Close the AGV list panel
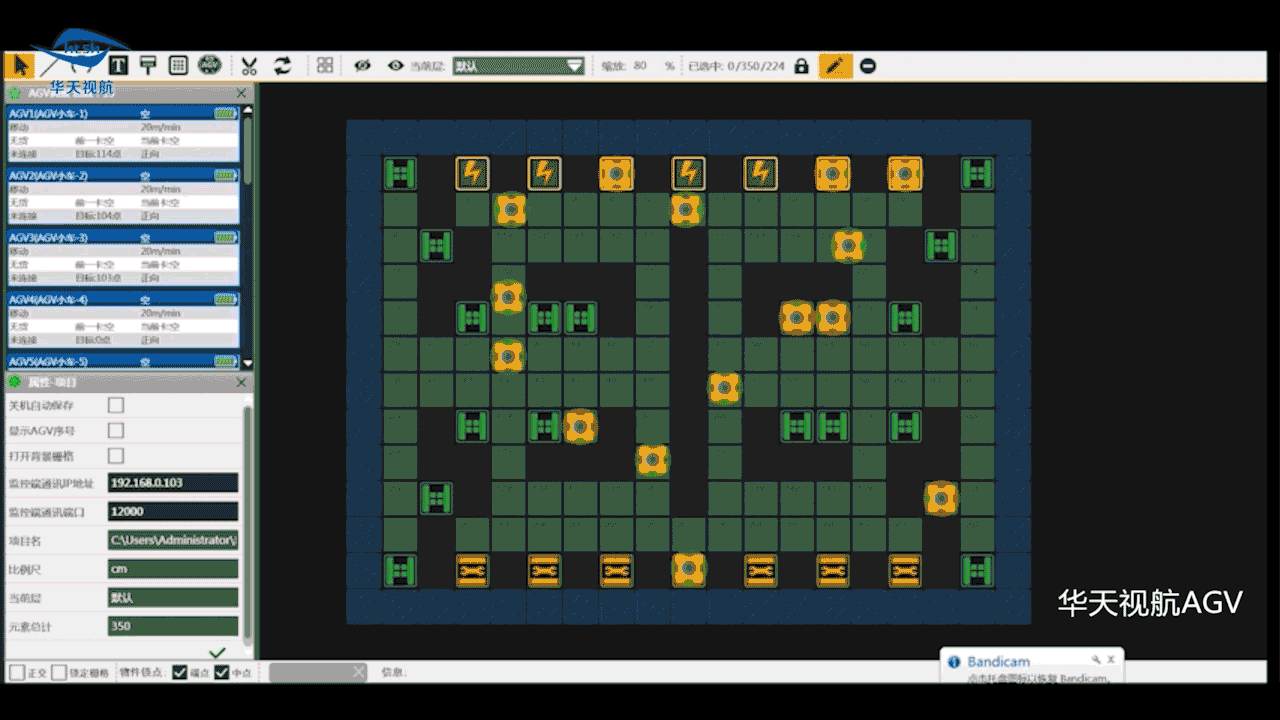Viewport: 1280px width, 720px height. 241,93
